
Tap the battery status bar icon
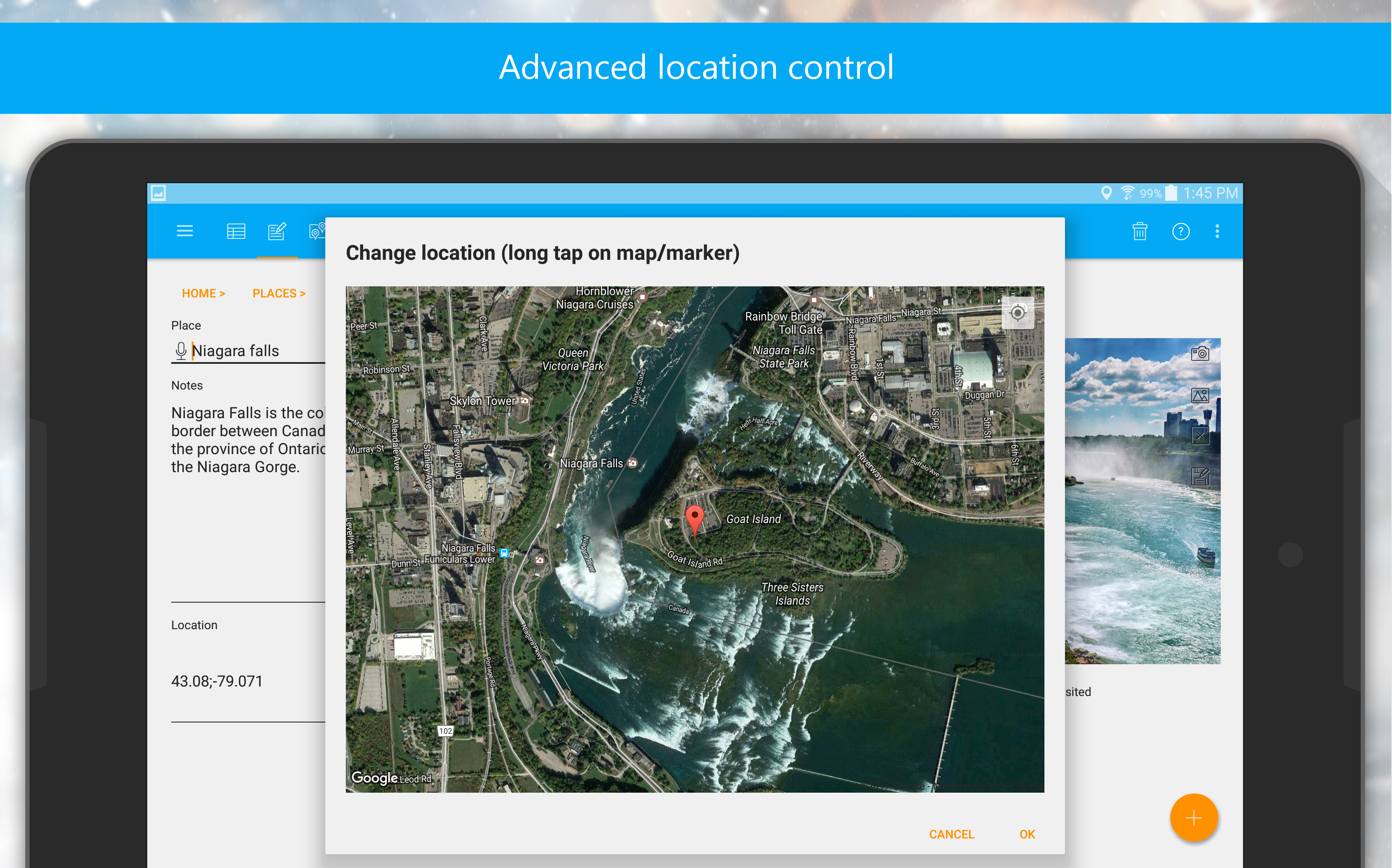tap(1172, 193)
